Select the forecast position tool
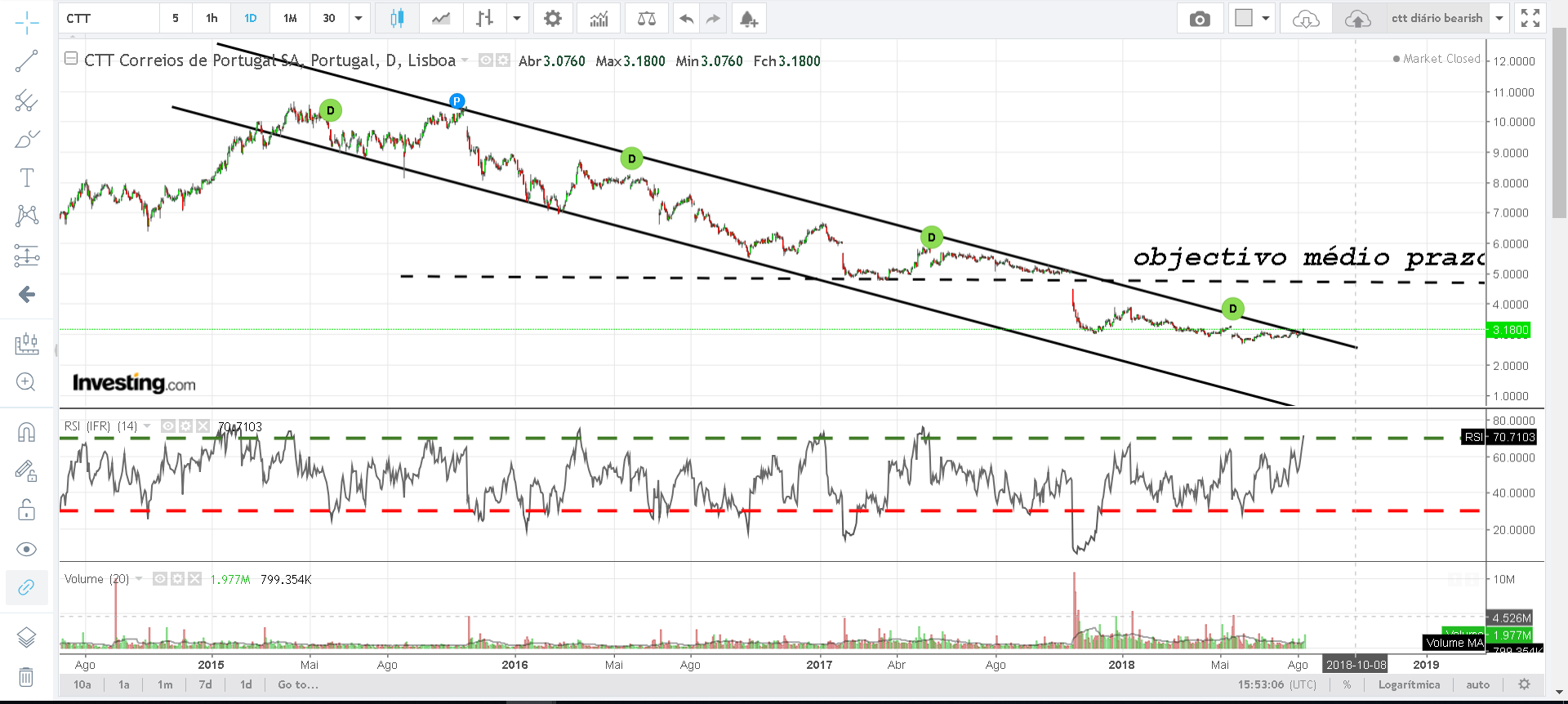 [27, 256]
